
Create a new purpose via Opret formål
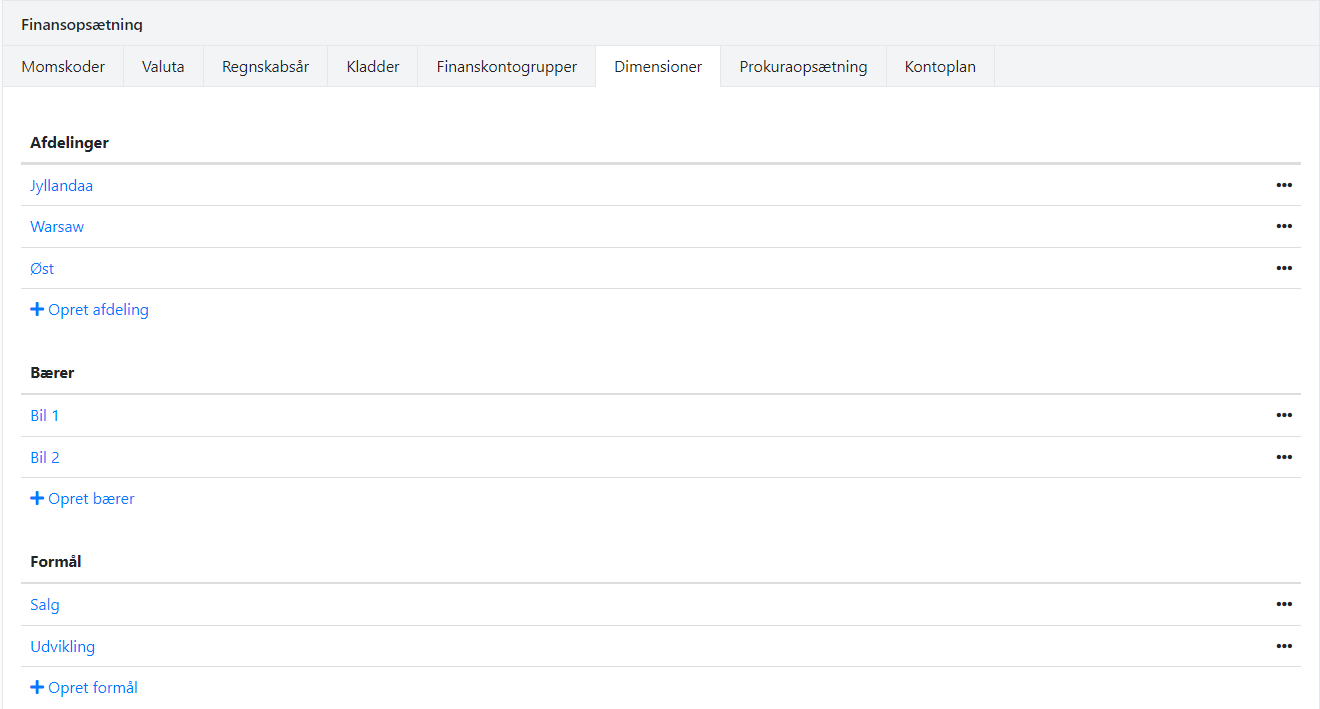[85, 688]
